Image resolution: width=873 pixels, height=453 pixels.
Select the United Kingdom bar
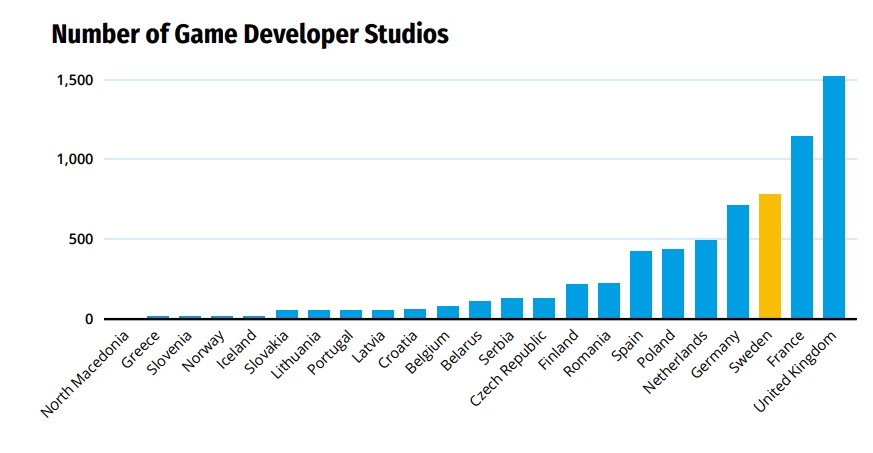click(x=833, y=197)
